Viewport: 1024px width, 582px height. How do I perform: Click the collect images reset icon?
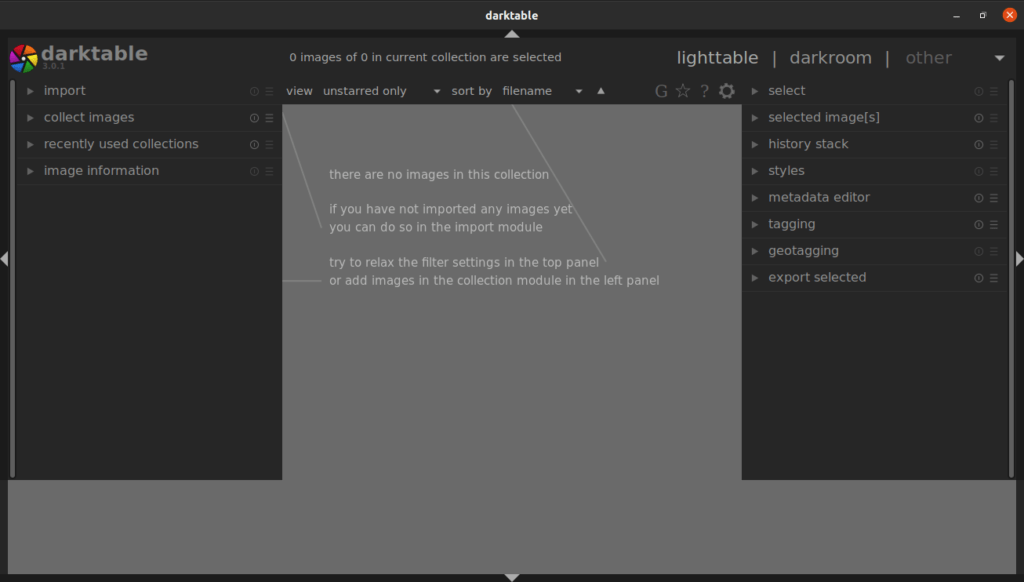pos(254,118)
